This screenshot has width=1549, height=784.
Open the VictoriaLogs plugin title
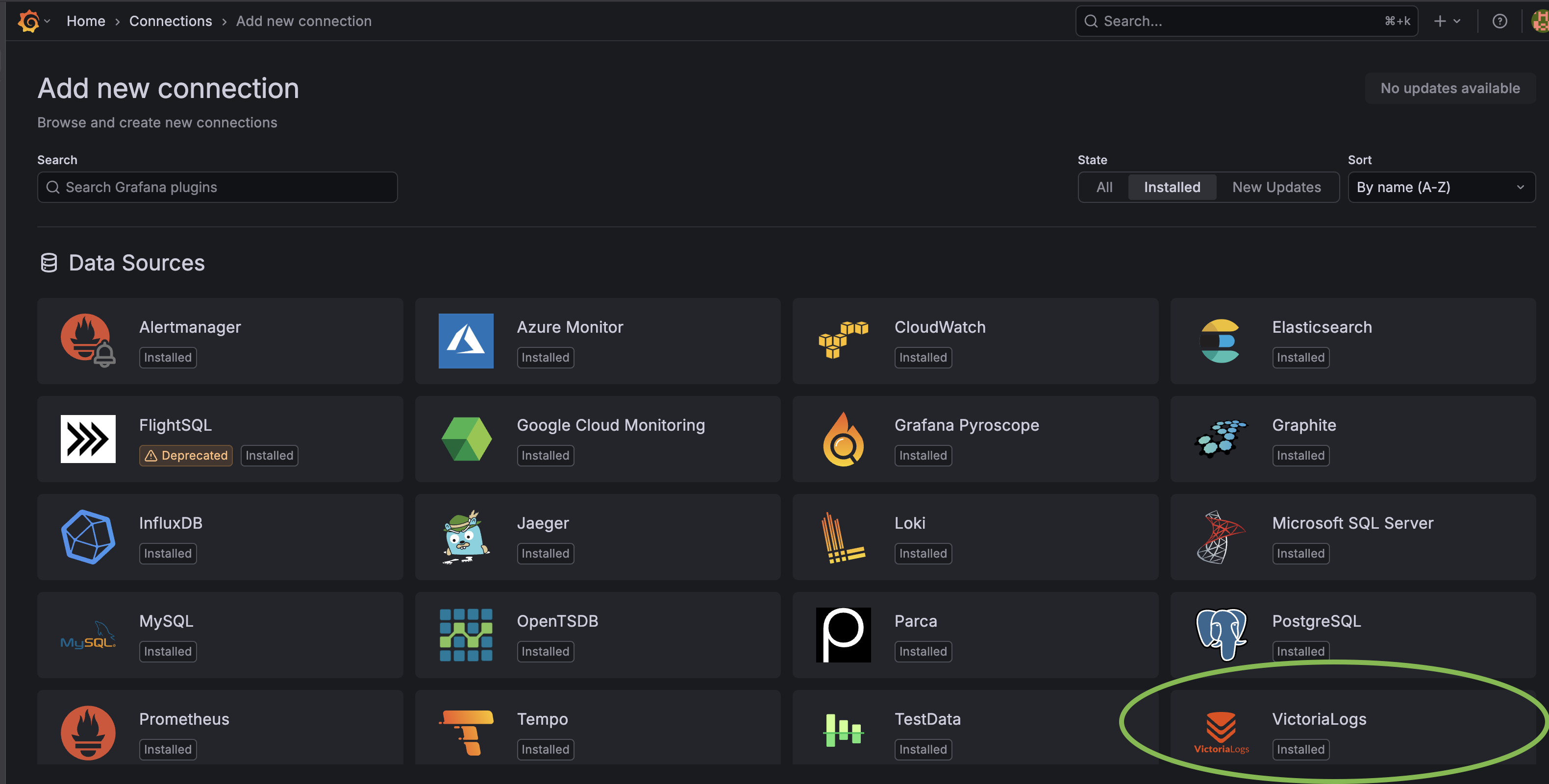tap(1319, 719)
